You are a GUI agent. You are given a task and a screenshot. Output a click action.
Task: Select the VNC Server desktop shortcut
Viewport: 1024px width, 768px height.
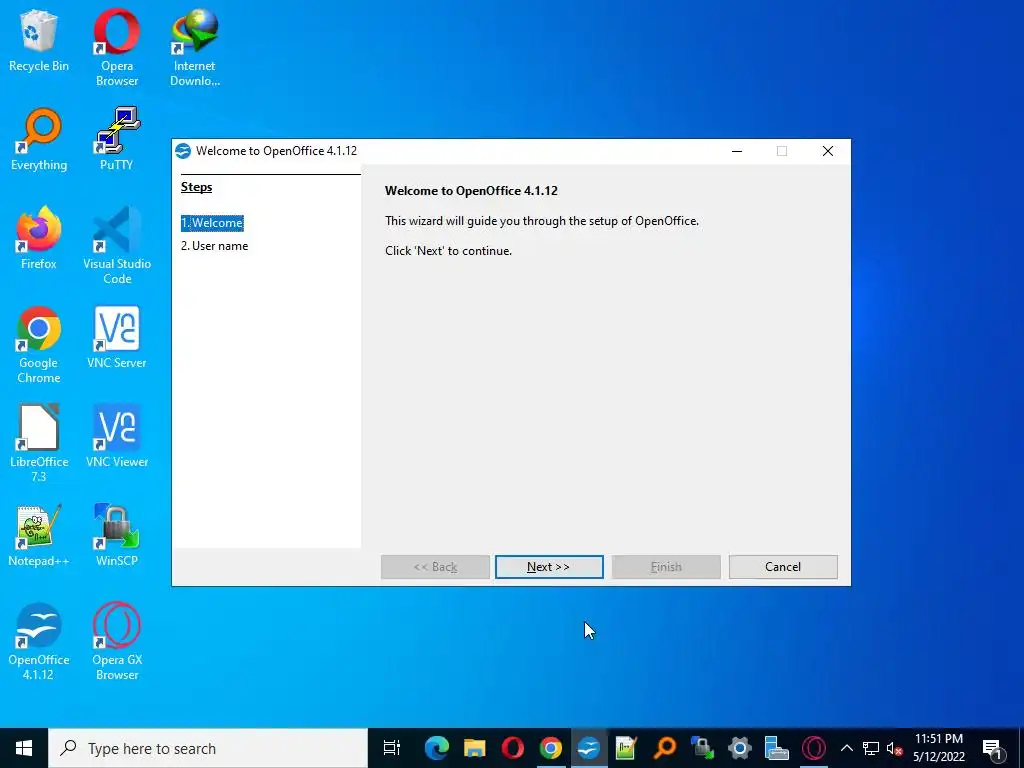[x=117, y=337]
